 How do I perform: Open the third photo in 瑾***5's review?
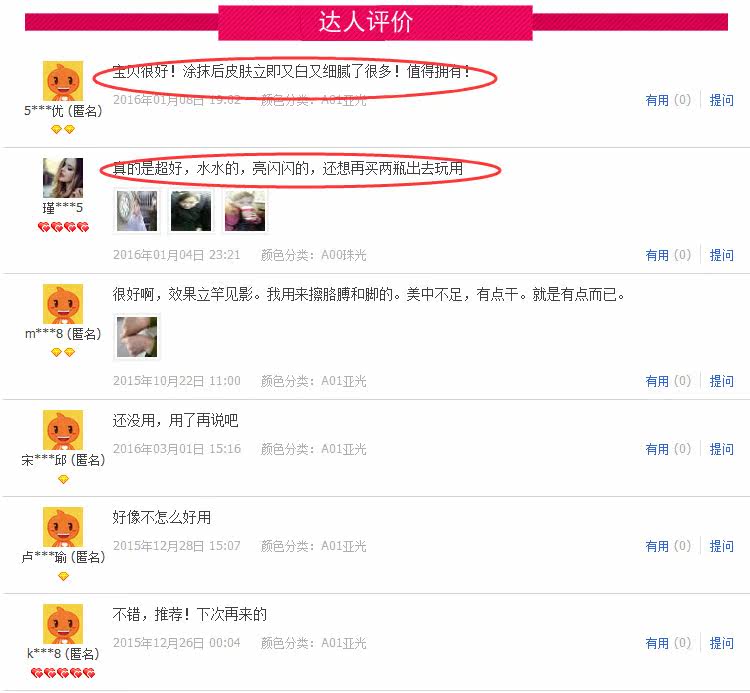[x=245, y=211]
